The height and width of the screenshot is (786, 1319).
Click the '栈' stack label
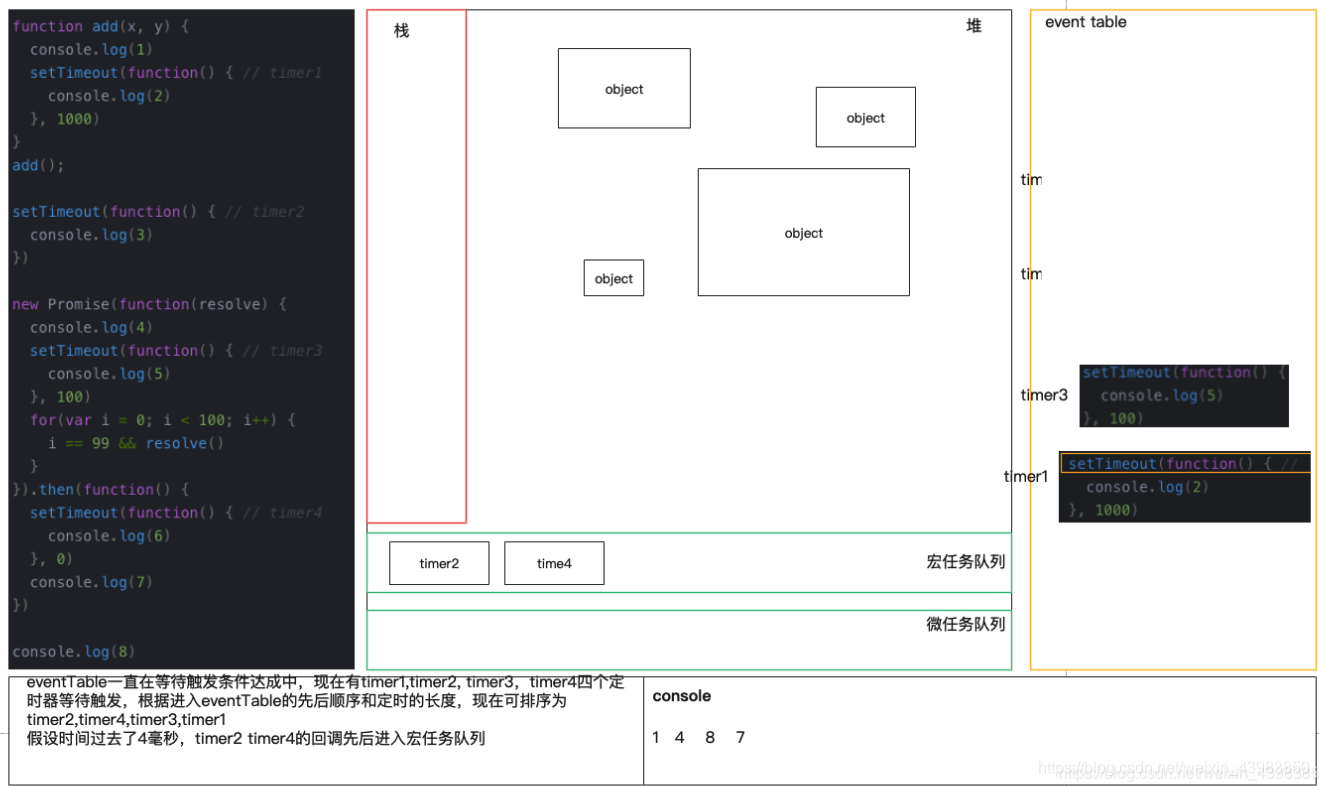click(x=401, y=31)
